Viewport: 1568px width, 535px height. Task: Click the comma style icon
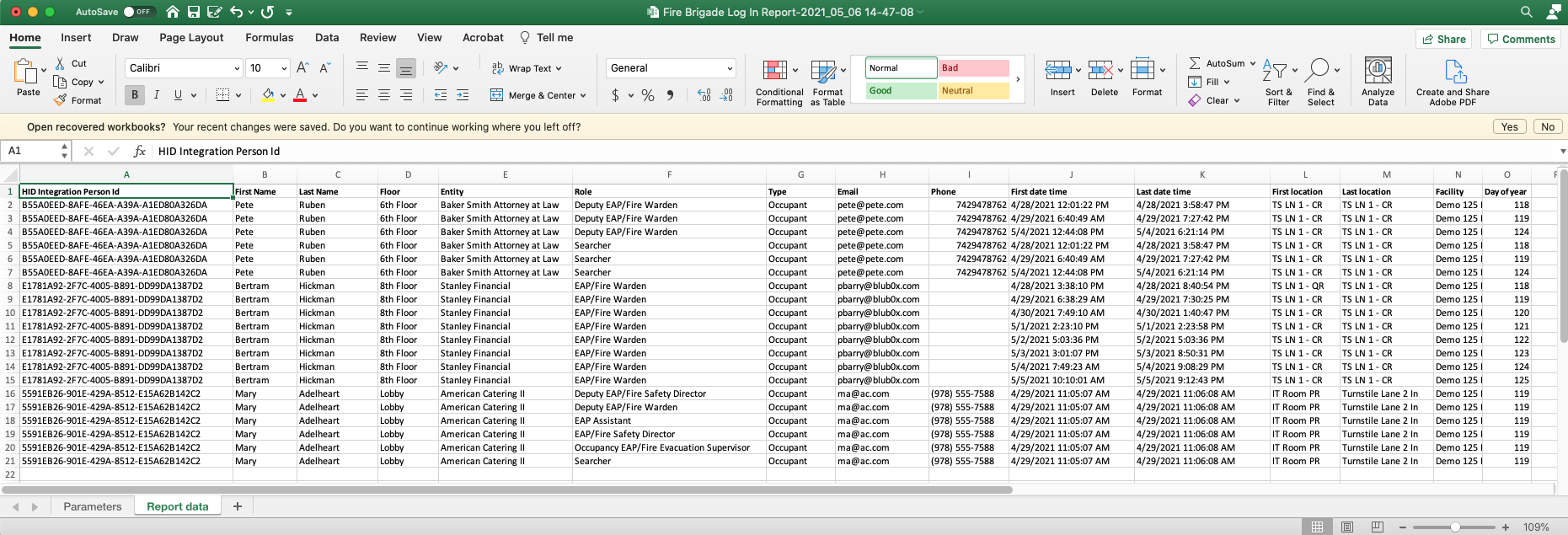pyautogui.click(x=670, y=95)
